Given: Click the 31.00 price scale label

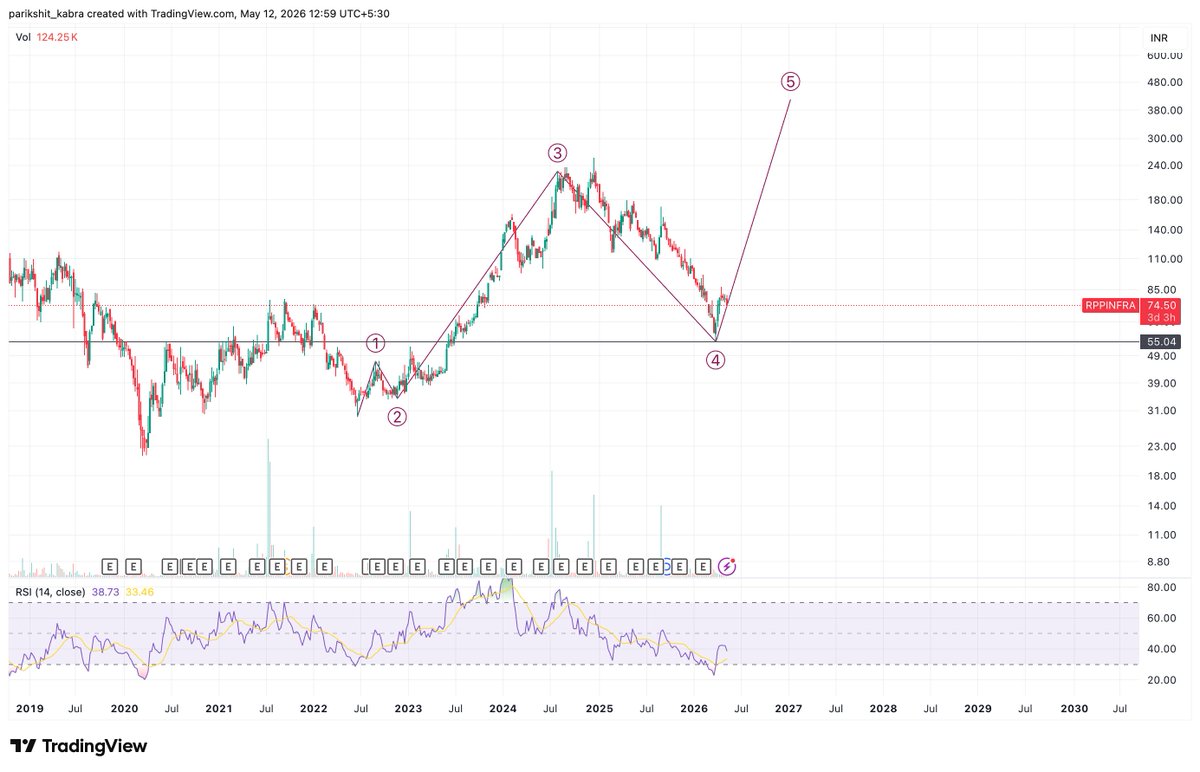Looking at the screenshot, I should click(x=1164, y=410).
